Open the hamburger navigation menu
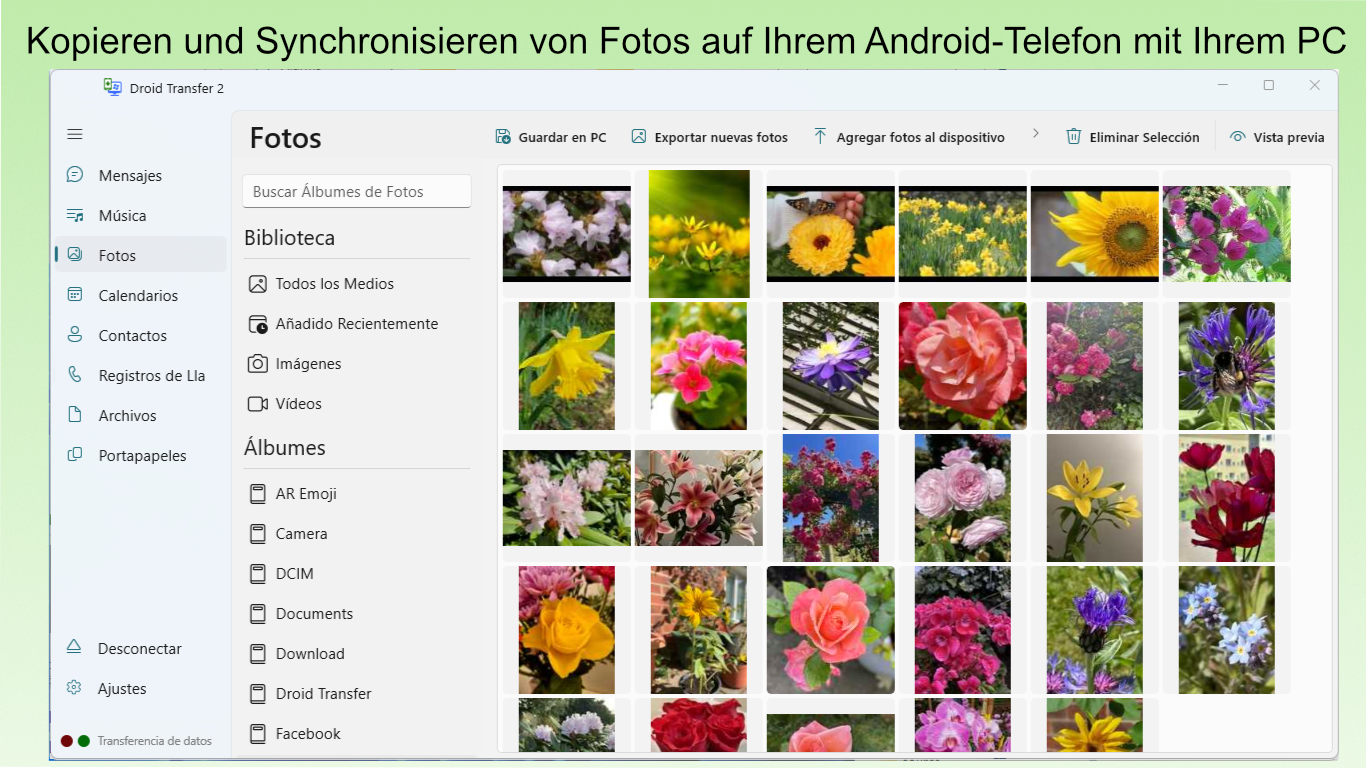The width and height of the screenshot is (1366, 768). pos(75,134)
